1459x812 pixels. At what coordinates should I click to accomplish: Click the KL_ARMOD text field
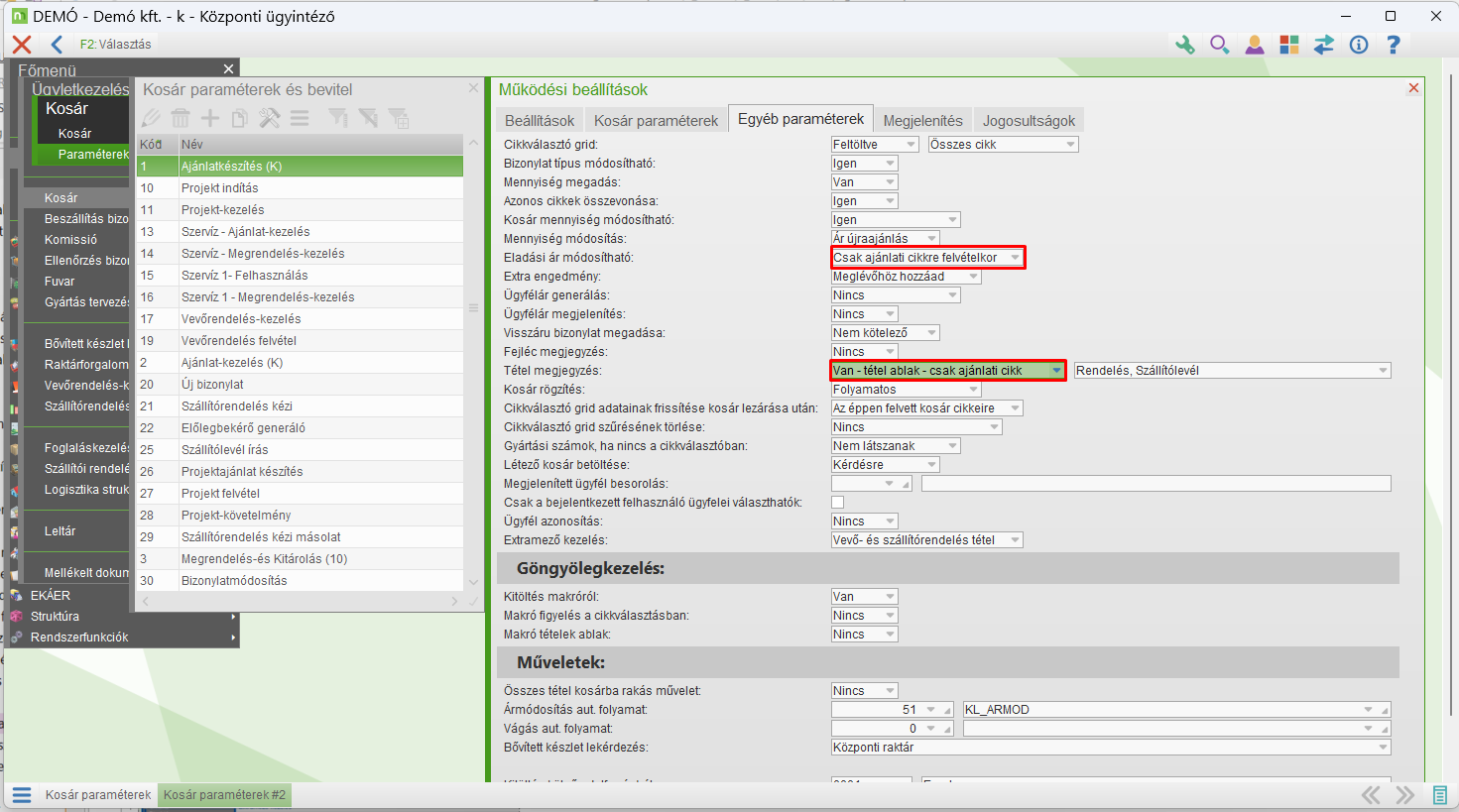pyautogui.click(x=1176, y=710)
